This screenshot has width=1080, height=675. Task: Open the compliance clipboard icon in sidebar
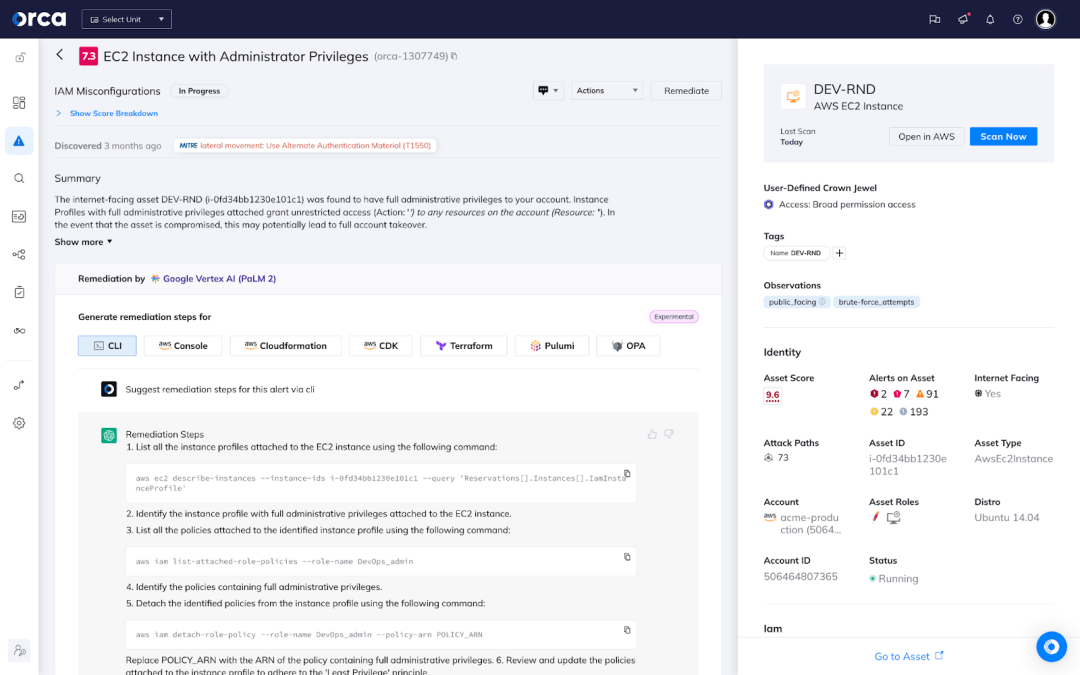19,292
